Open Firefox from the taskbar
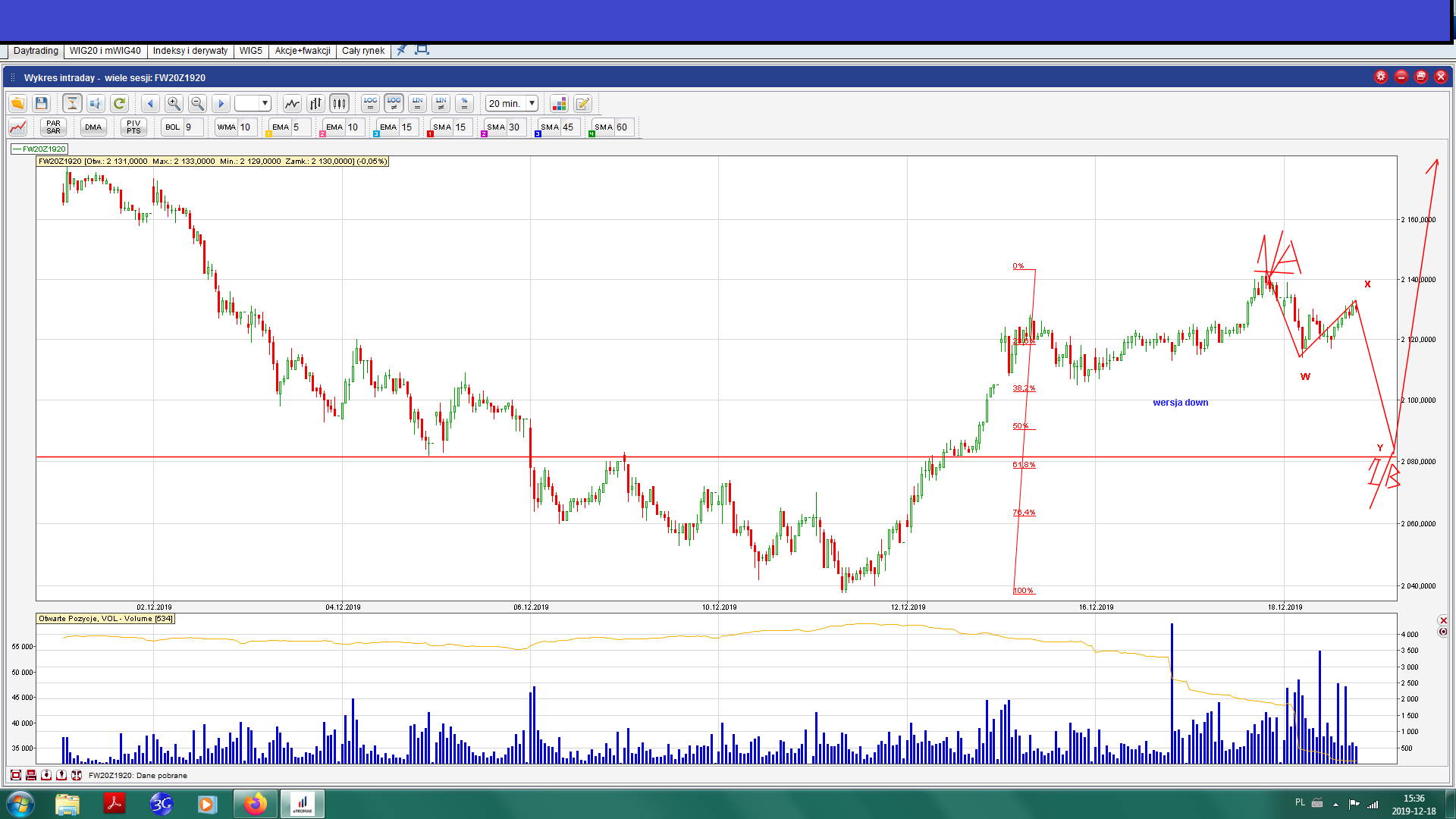Screen dimensions: 1456x819 (255, 803)
